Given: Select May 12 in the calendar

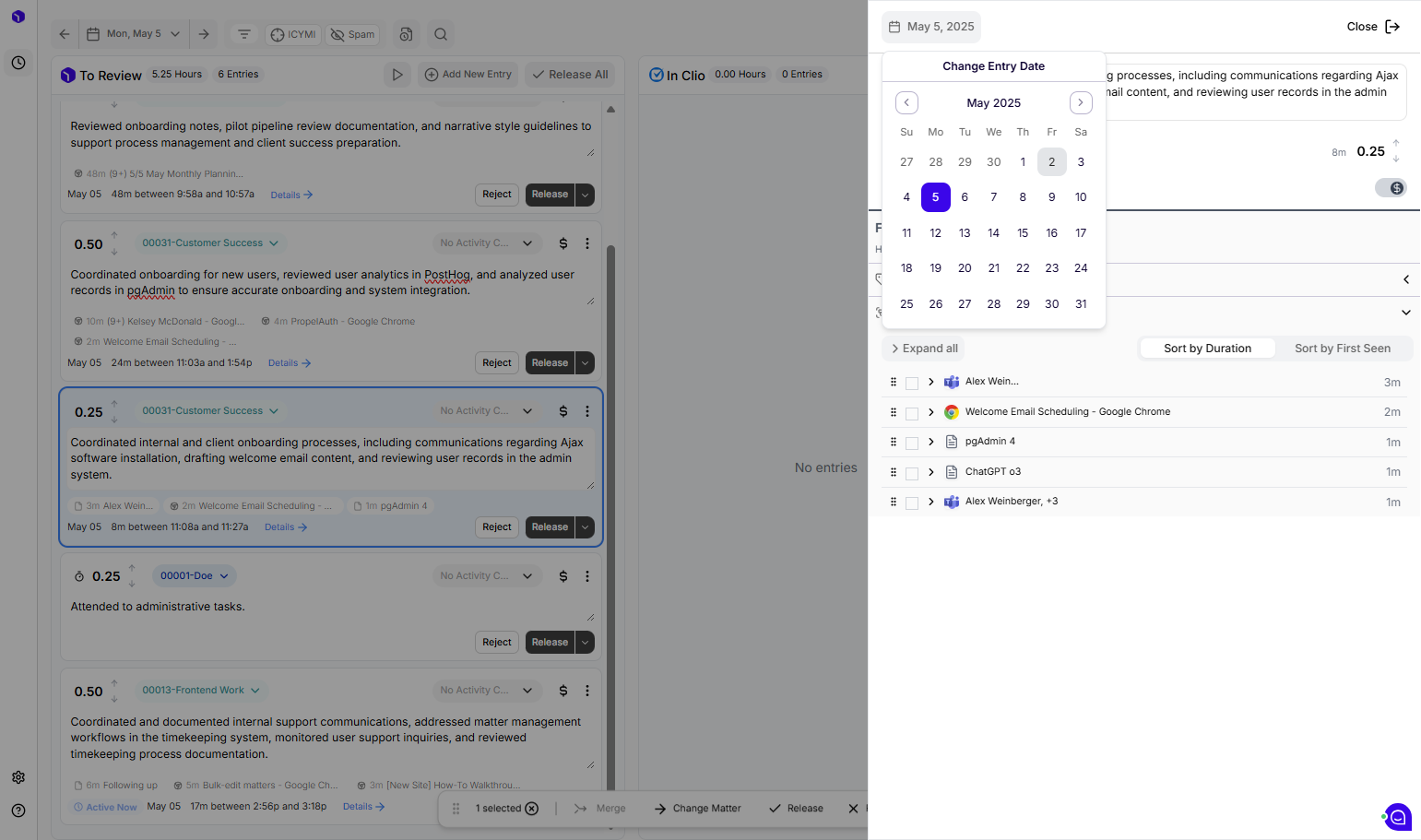Looking at the screenshot, I should click(x=936, y=233).
